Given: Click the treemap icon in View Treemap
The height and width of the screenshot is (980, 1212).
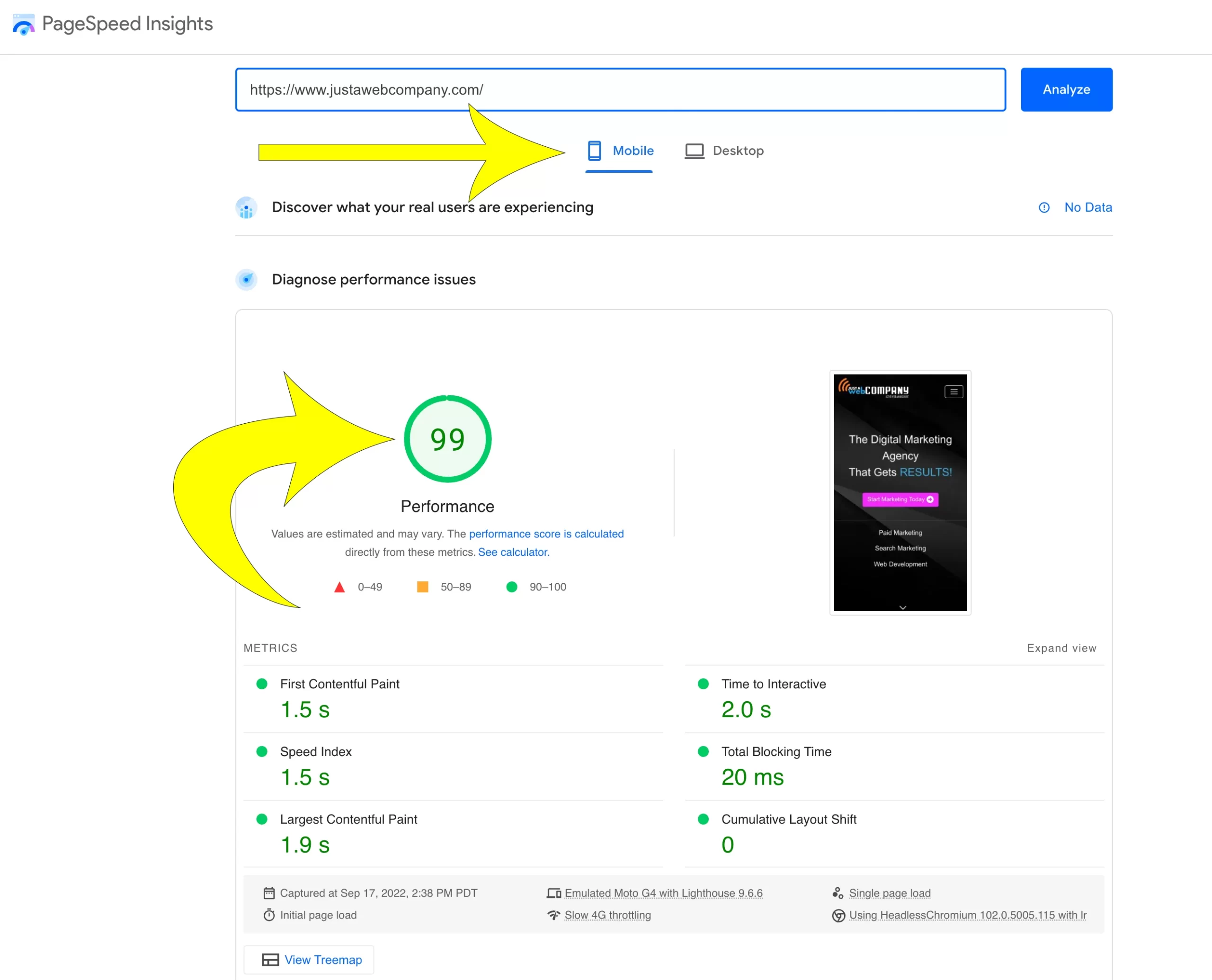Looking at the screenshot, I should 270,960.
